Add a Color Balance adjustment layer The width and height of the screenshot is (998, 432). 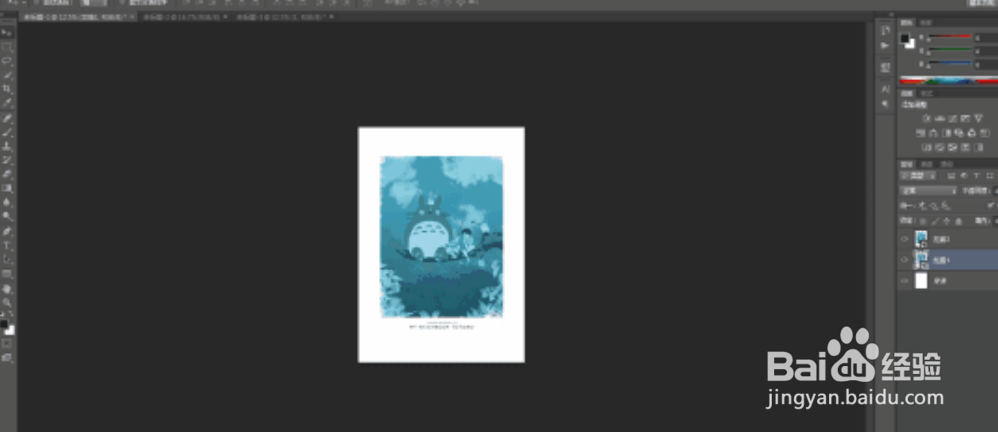pos(932,133)
